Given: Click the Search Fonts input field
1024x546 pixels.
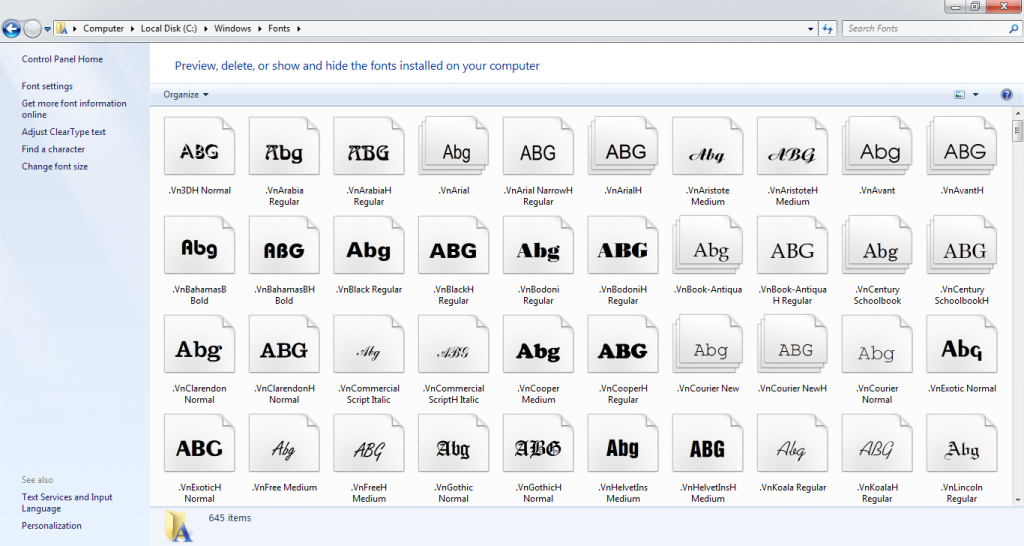Looking at the screenshot, I should click(925, 29).
